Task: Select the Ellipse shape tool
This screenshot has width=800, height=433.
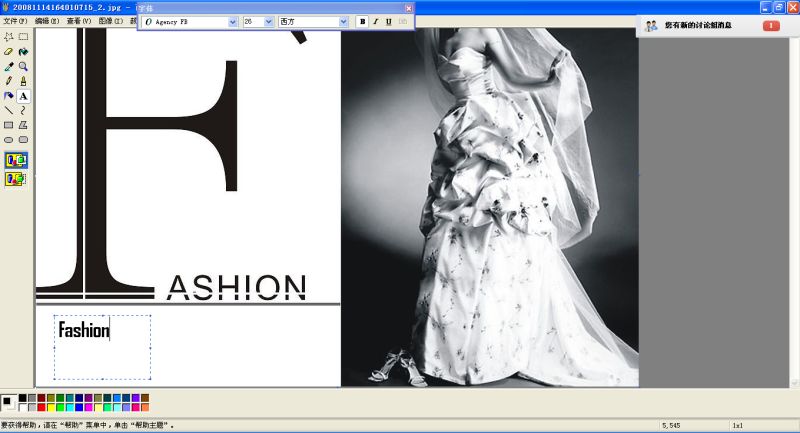Action: 9,140
